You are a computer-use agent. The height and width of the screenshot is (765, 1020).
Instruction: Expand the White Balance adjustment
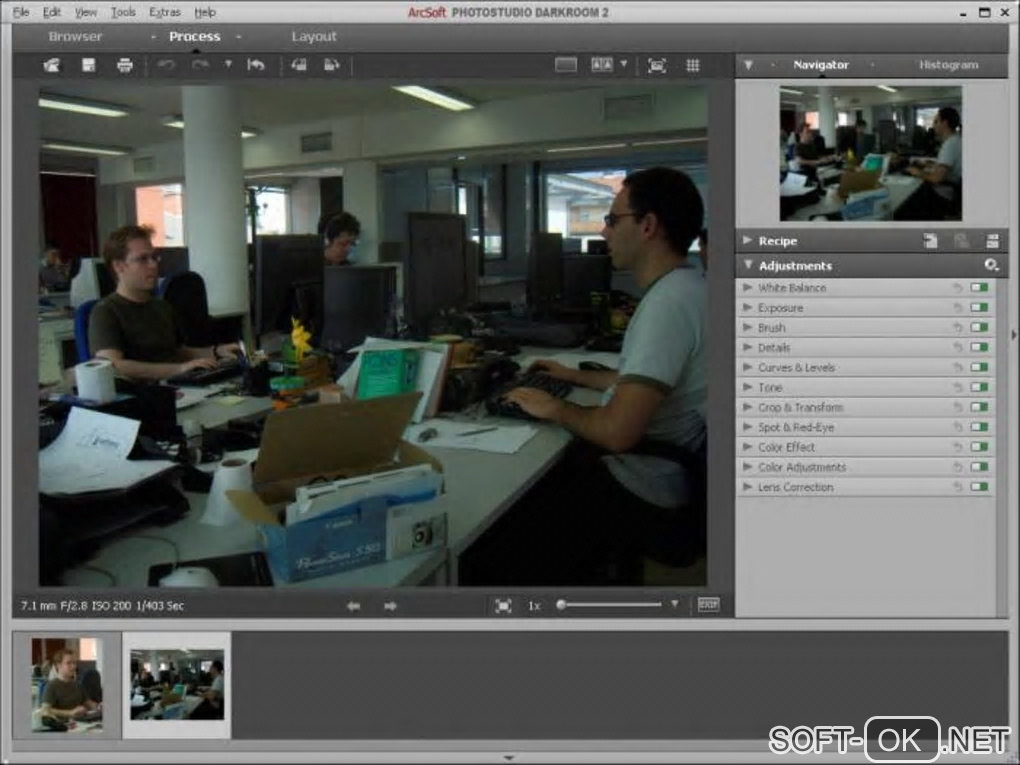[x=747, y=288]
